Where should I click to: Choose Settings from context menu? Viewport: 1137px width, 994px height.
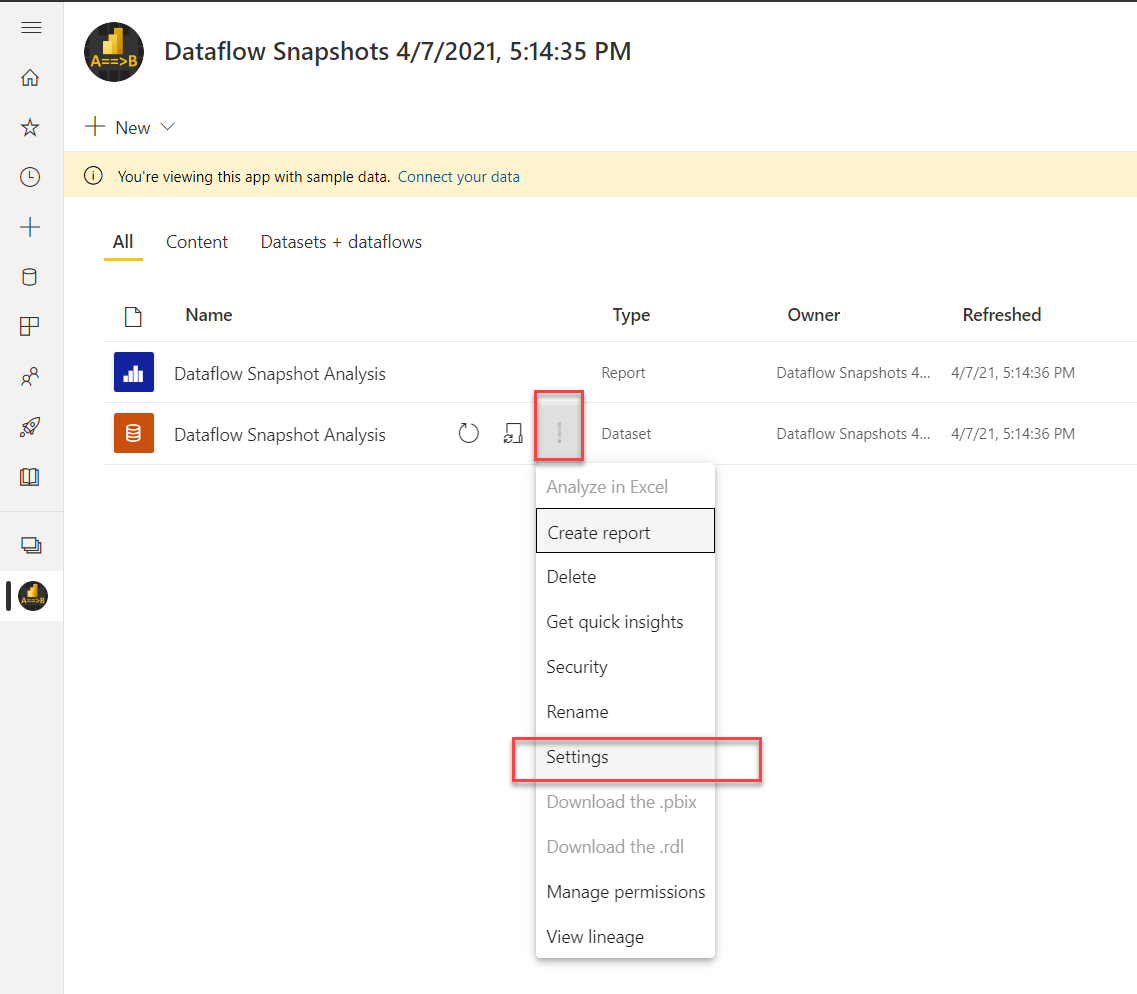click(x=625, y=758)
